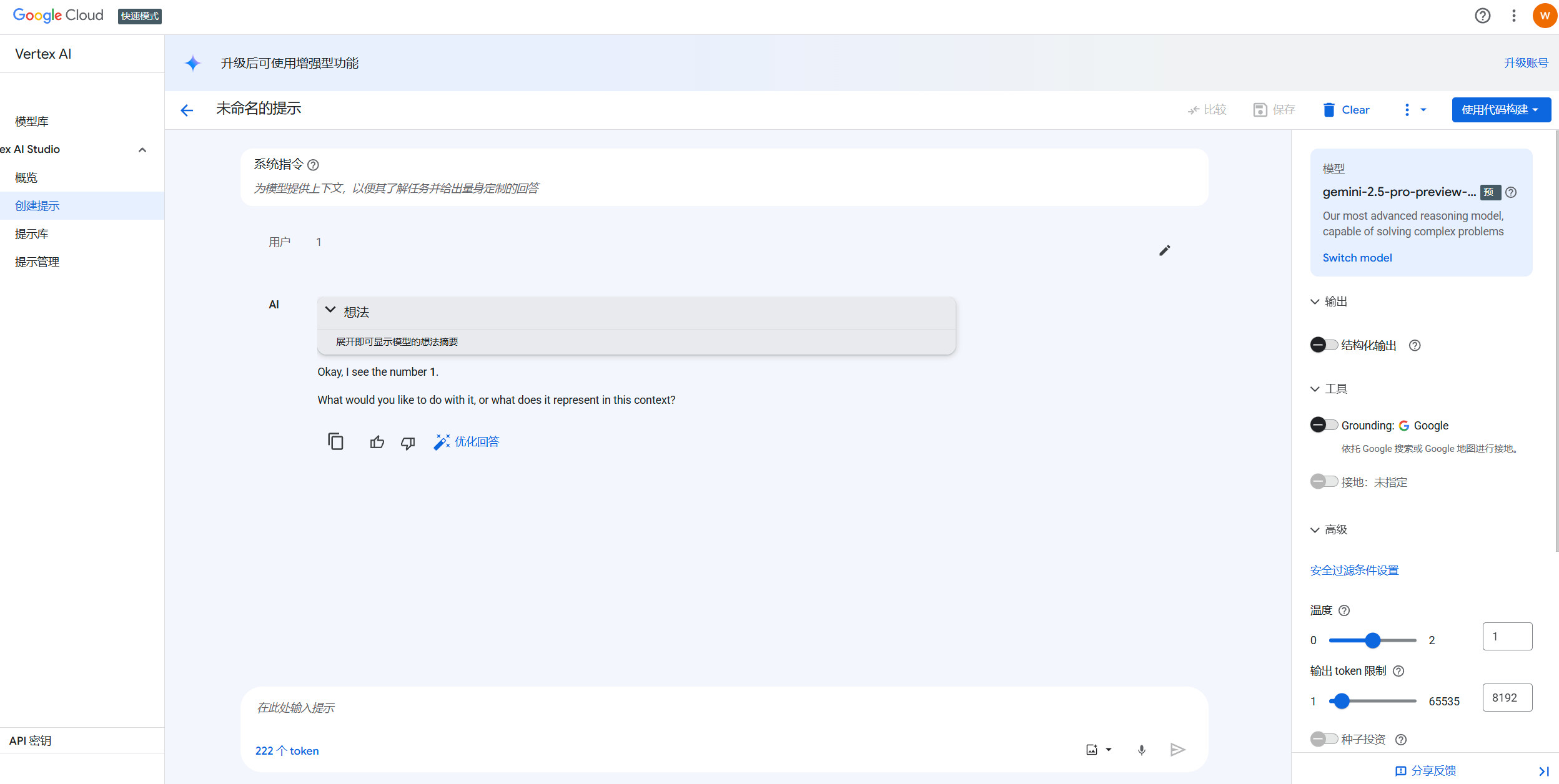Copy the AI response with copy icon
Screen dimensions: 1559x784
(335, 442)
